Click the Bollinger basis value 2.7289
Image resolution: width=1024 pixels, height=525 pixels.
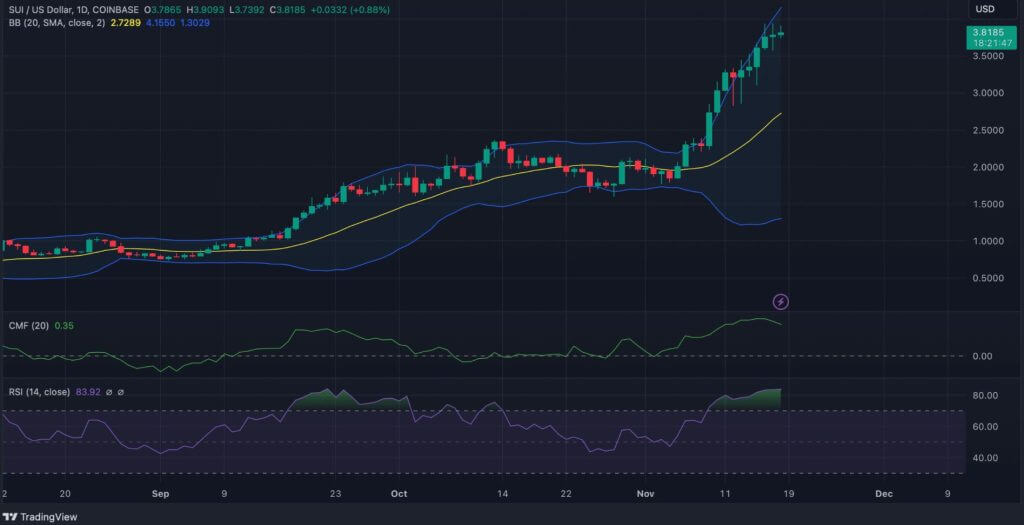(x=127, y=23)
